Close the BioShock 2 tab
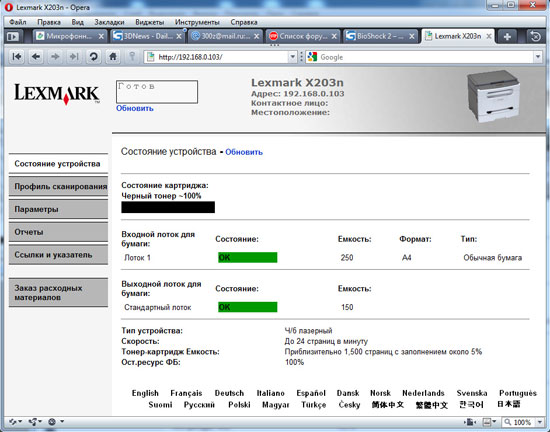The height and width of the screenshot is (432, 550). click(412, 36)
